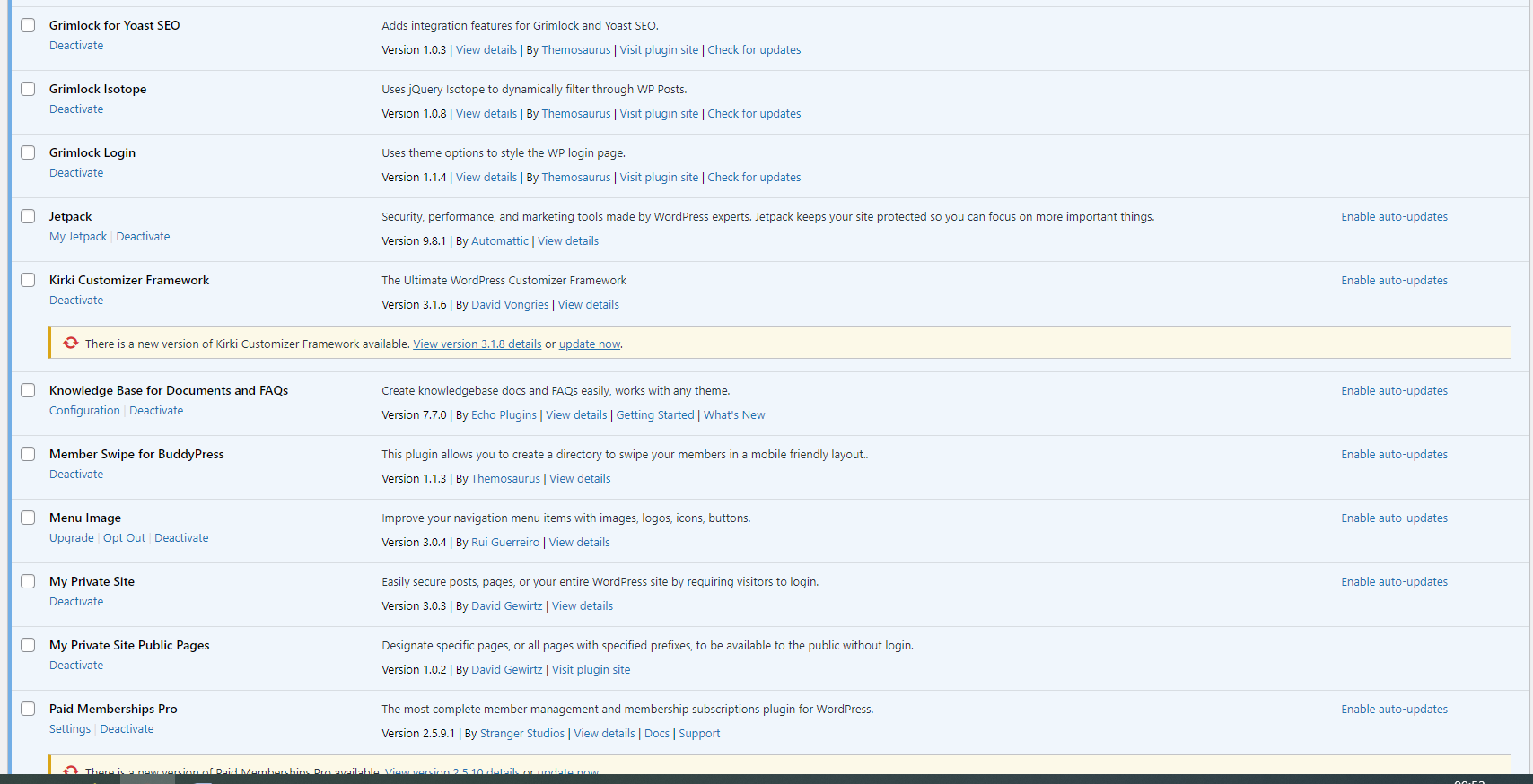Open Automattic author link
Screen dimensions: 1533x784
pos(500,241)
